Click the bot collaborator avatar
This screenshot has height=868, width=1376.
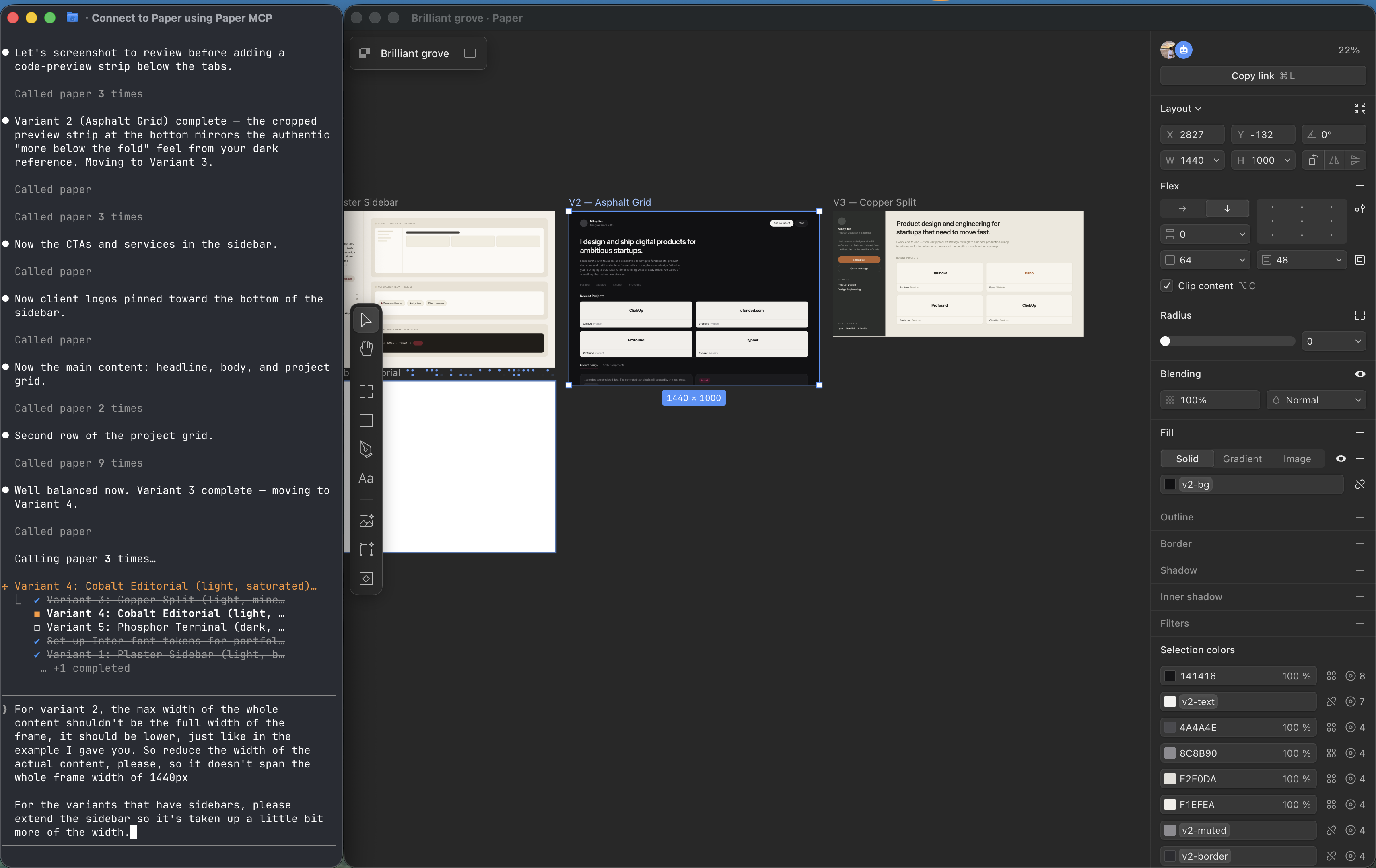(x=1183, y=50)
